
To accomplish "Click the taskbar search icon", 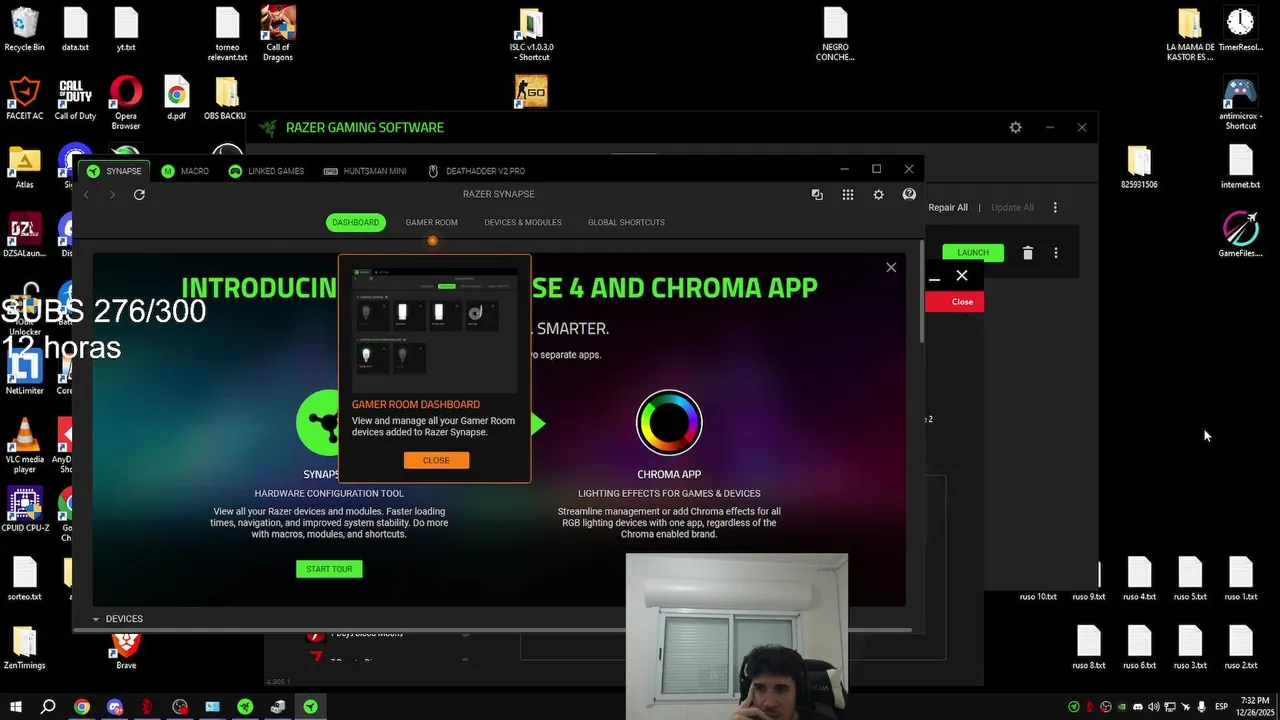I will coord(48,707).
